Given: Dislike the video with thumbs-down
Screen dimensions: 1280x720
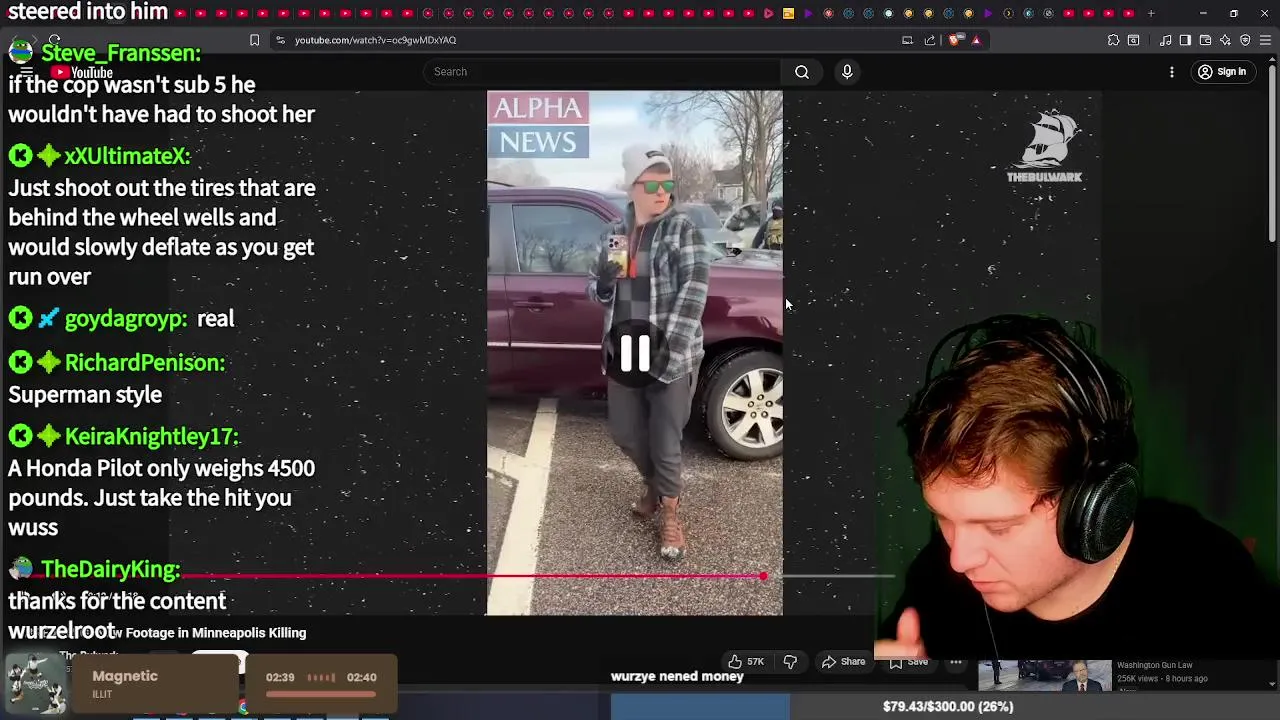Looking at the screenshot, I should (x=790, y=662).
